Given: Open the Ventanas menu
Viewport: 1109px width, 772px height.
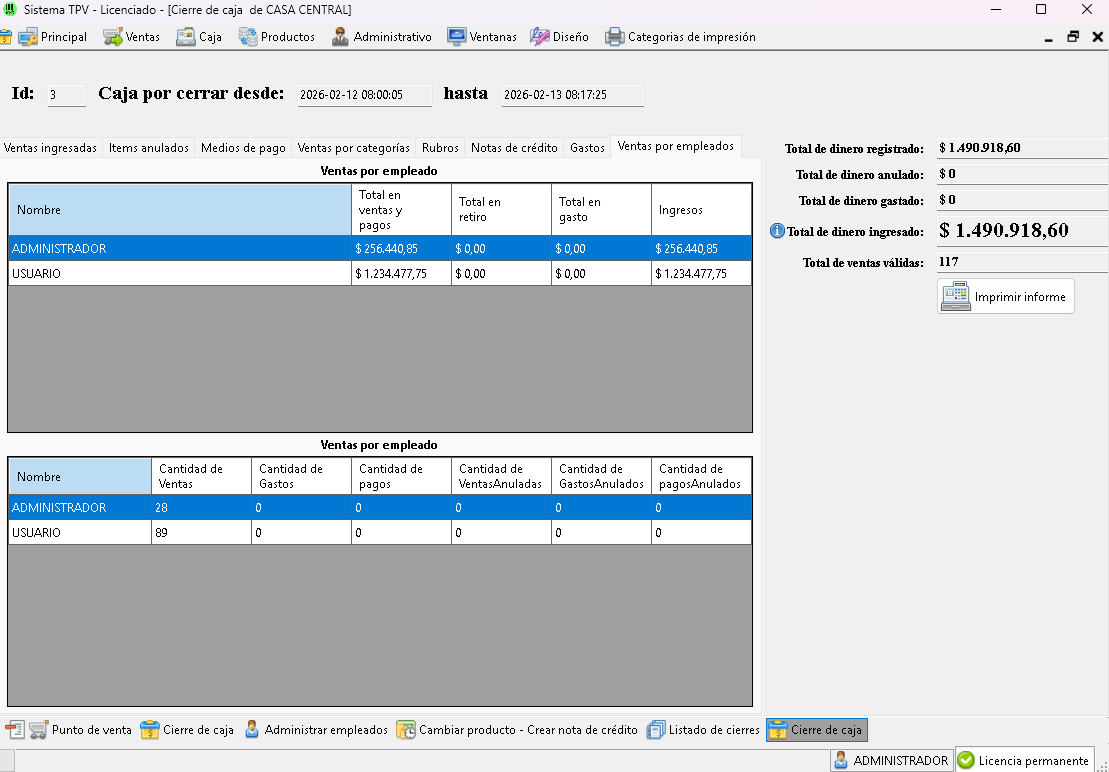Looking at the screenshot, I should [x=482, y=37].
